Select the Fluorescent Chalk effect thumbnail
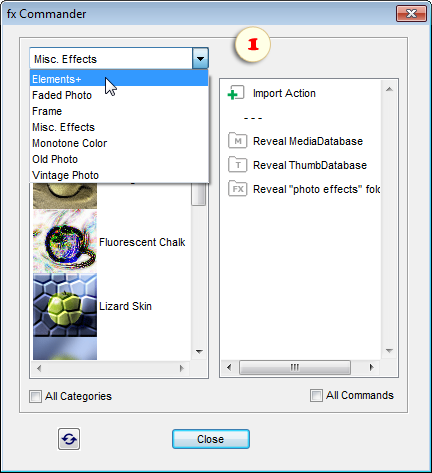 pyautogui.click(x=65, y=242)
